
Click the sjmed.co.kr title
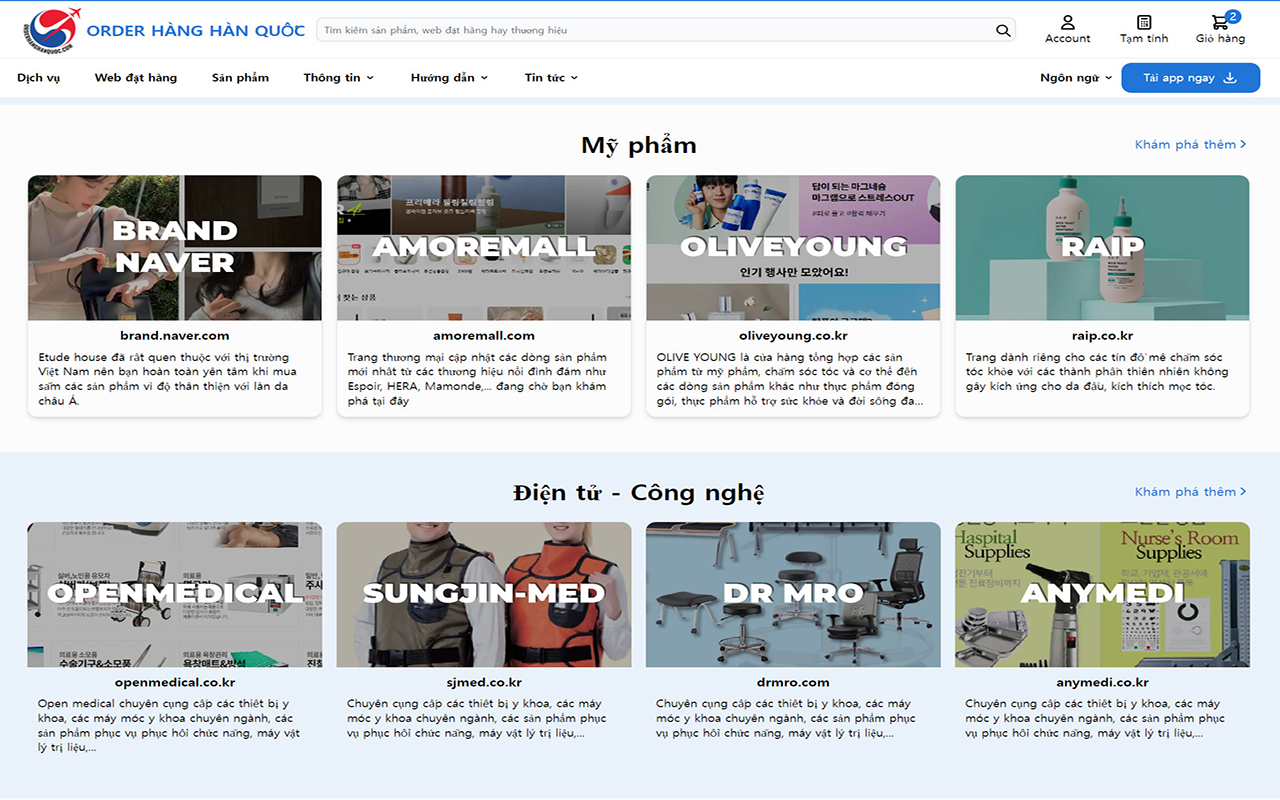tap(484, 683)
